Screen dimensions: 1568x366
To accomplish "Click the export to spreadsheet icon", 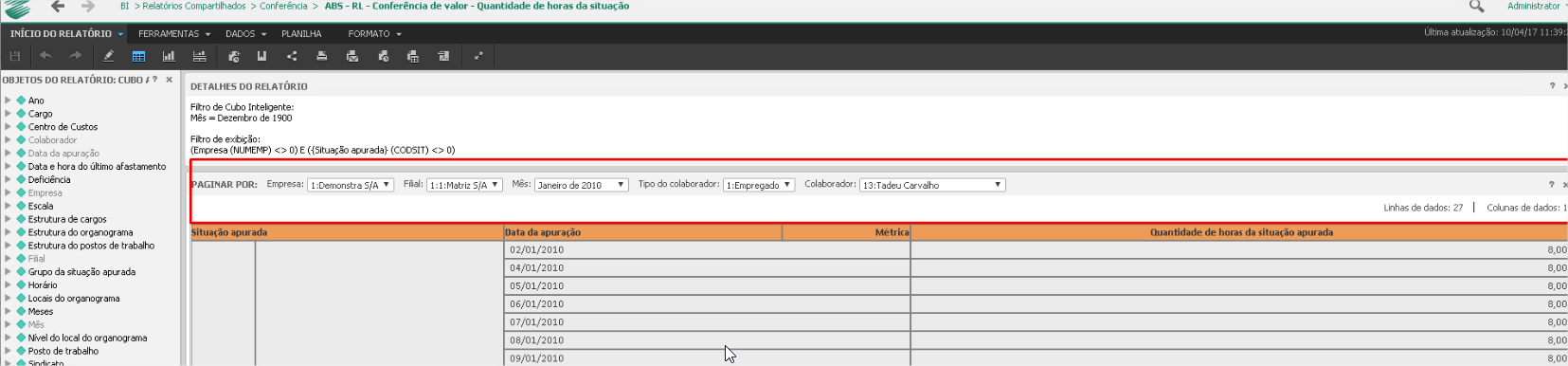I will click(413, 56).
